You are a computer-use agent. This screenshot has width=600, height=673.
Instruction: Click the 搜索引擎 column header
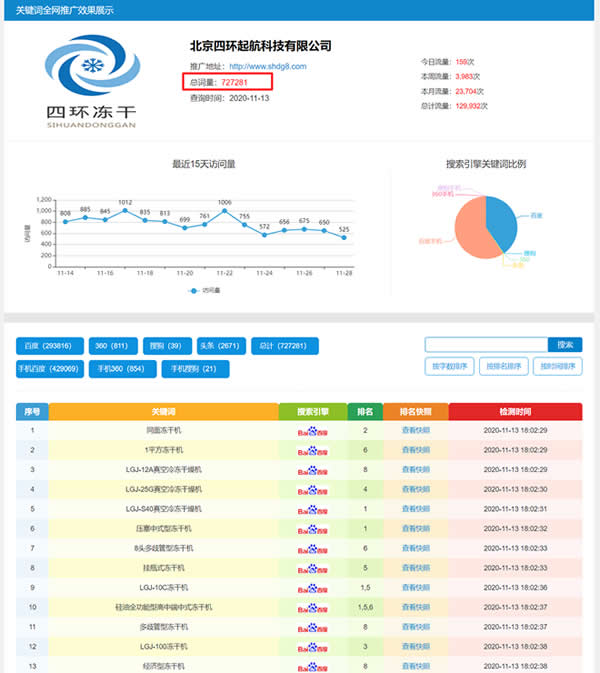[313, 412]
